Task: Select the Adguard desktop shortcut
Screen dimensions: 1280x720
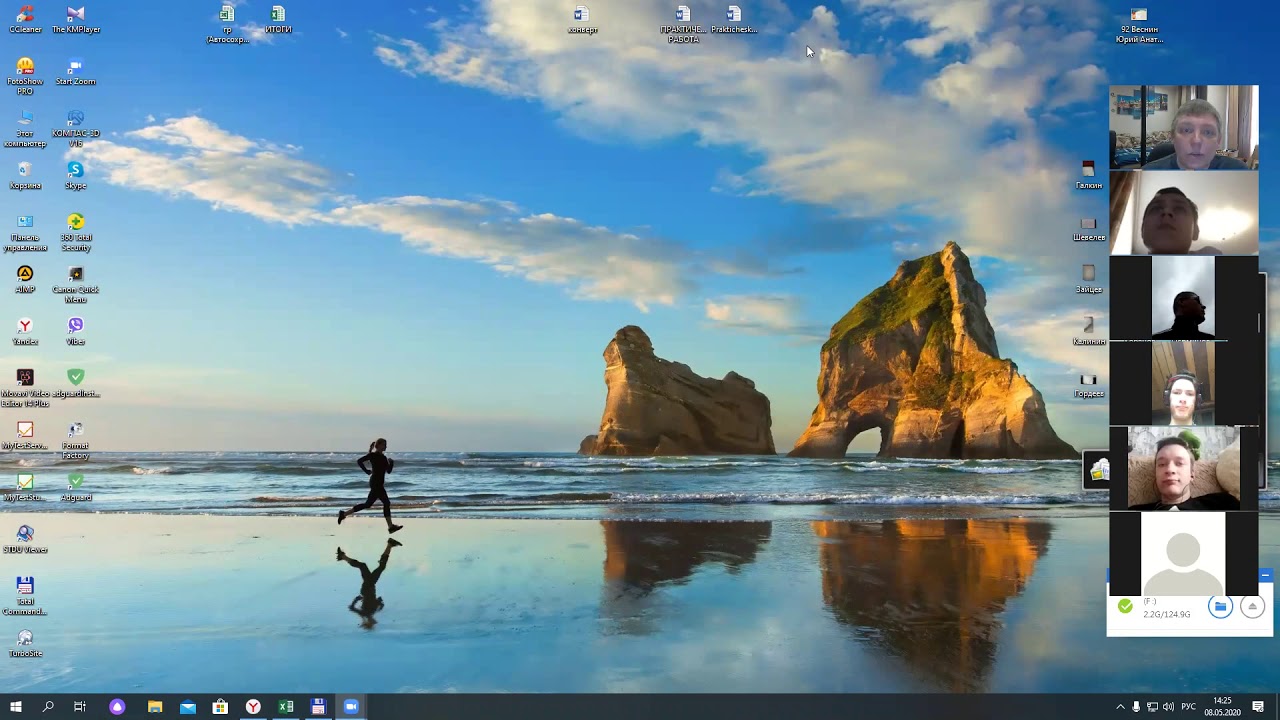Action: click(x=76, y=487)
